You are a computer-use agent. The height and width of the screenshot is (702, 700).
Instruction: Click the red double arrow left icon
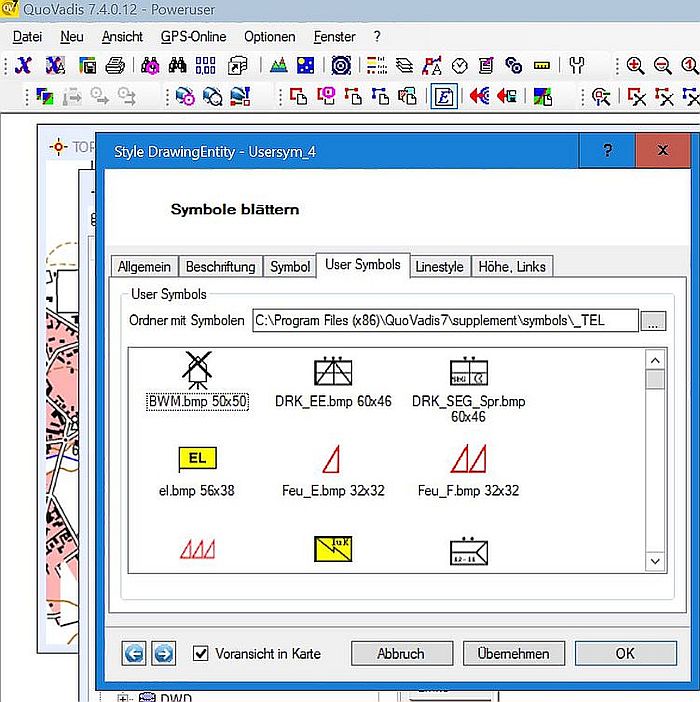point(479,96)
